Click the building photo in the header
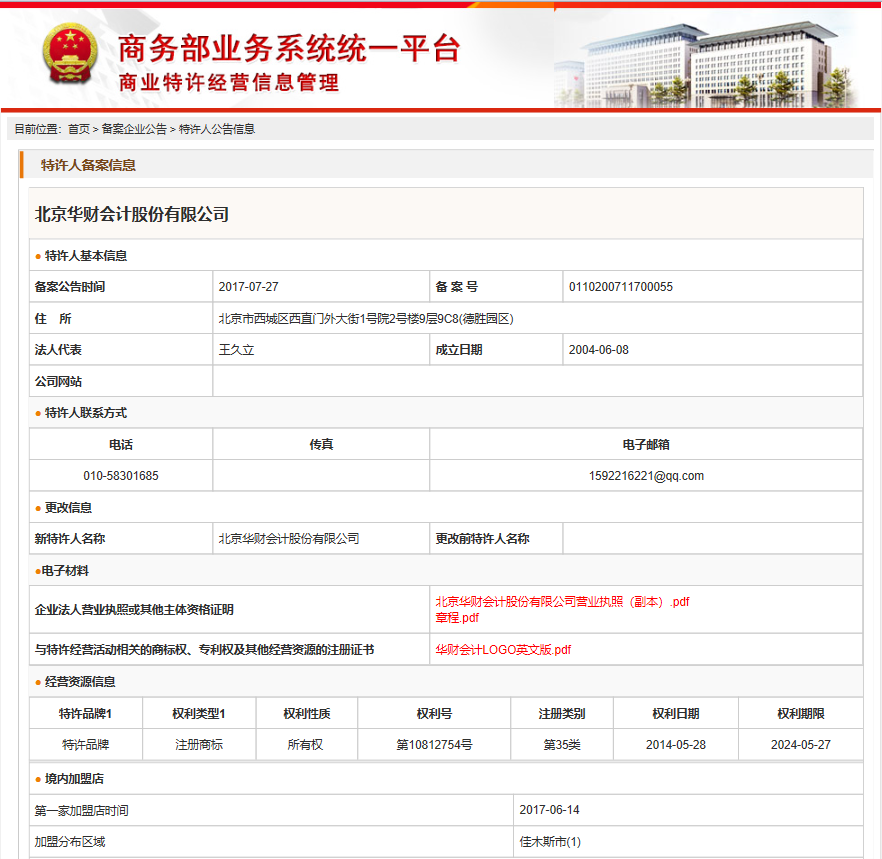The width and height of the screenshot is (882, 859). pos(706,65)
